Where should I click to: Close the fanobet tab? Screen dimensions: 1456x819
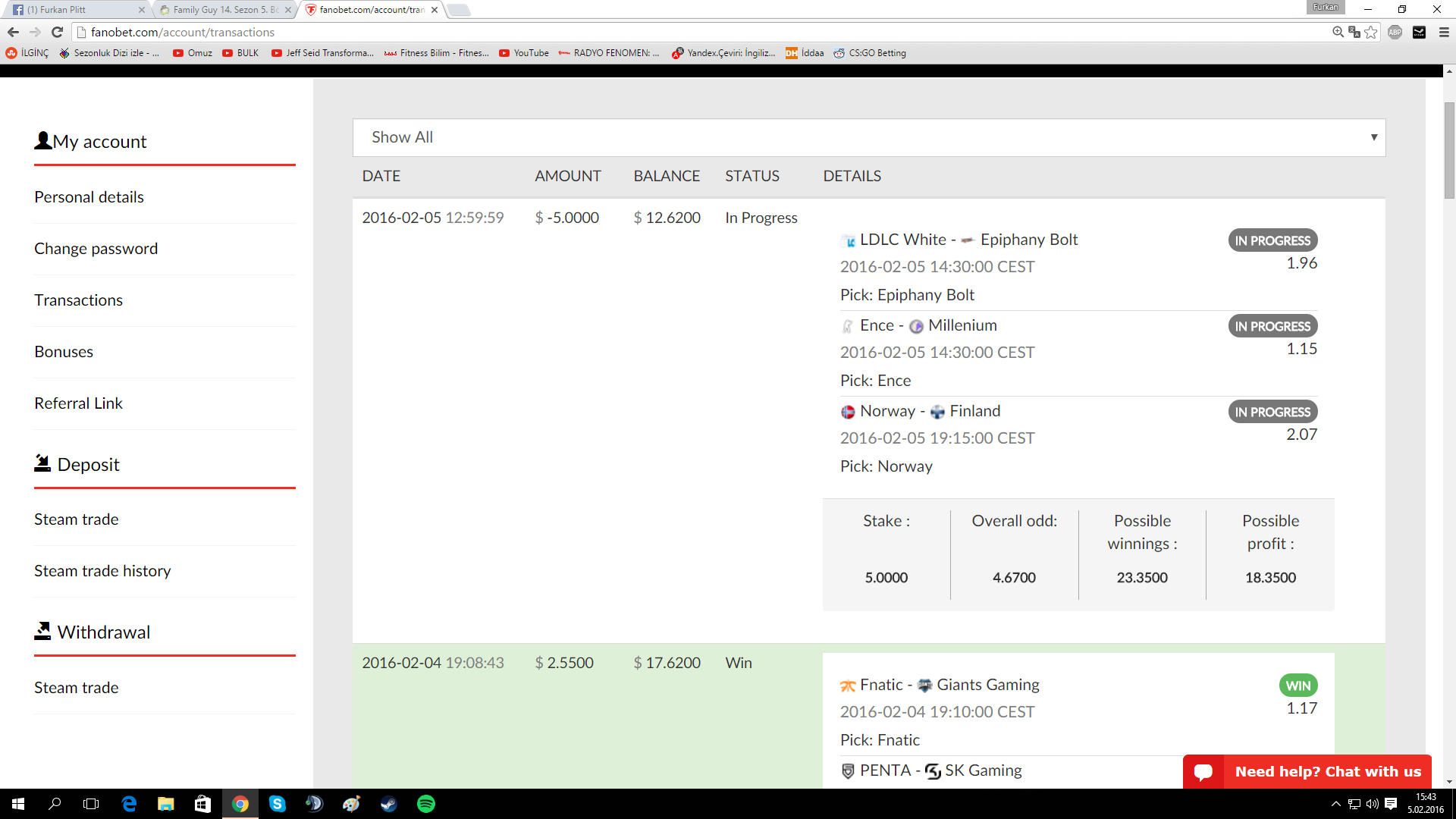(x=435, y=10)
